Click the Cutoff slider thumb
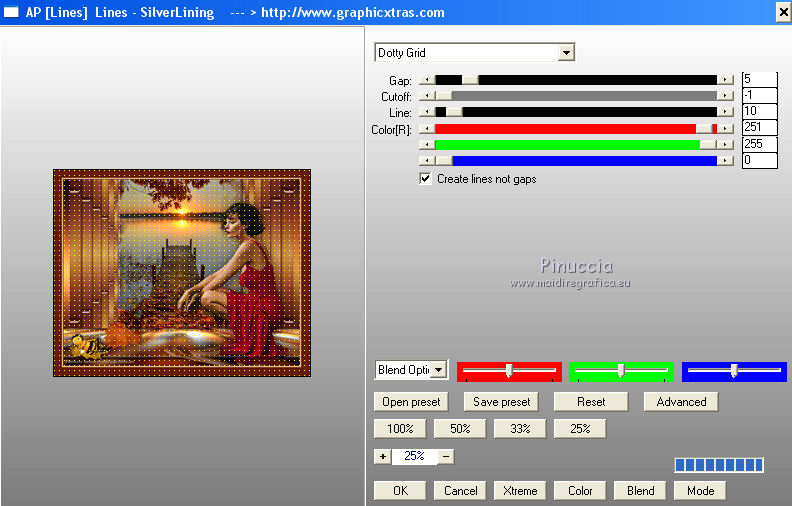 444,96
